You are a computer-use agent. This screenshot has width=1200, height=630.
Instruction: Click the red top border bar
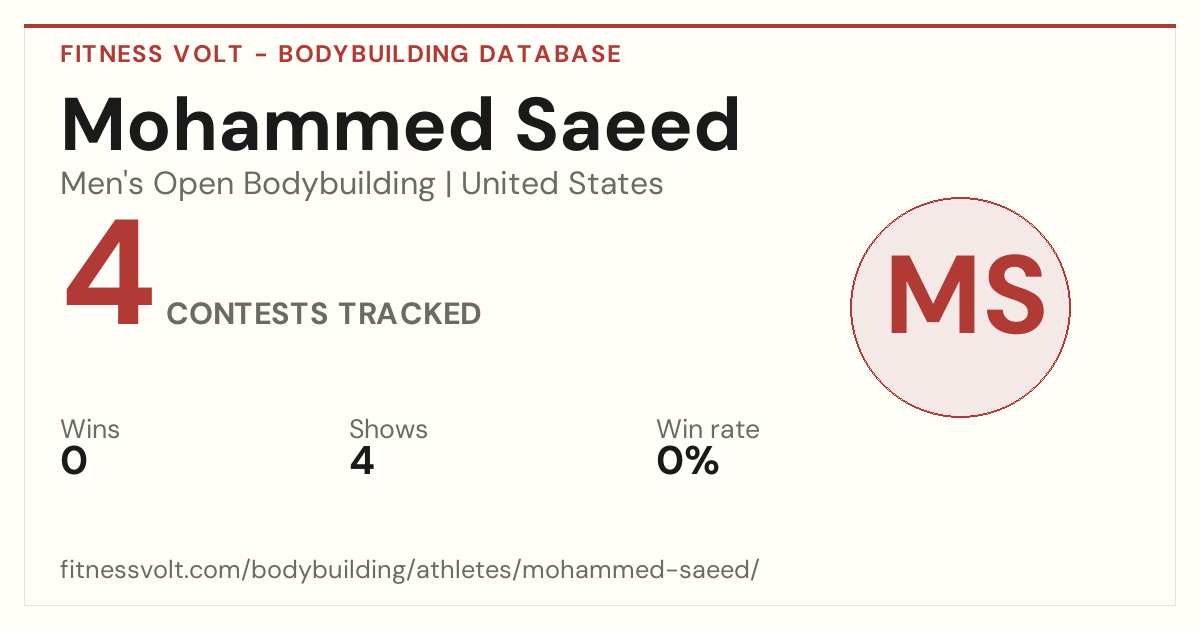tap(600, 26)
